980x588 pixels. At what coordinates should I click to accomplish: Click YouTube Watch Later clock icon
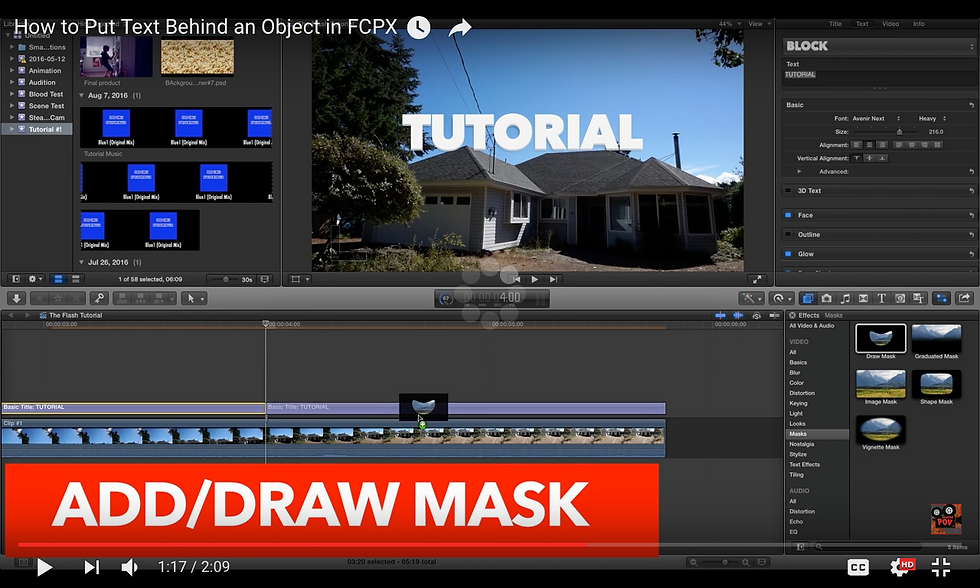(419, 27)
